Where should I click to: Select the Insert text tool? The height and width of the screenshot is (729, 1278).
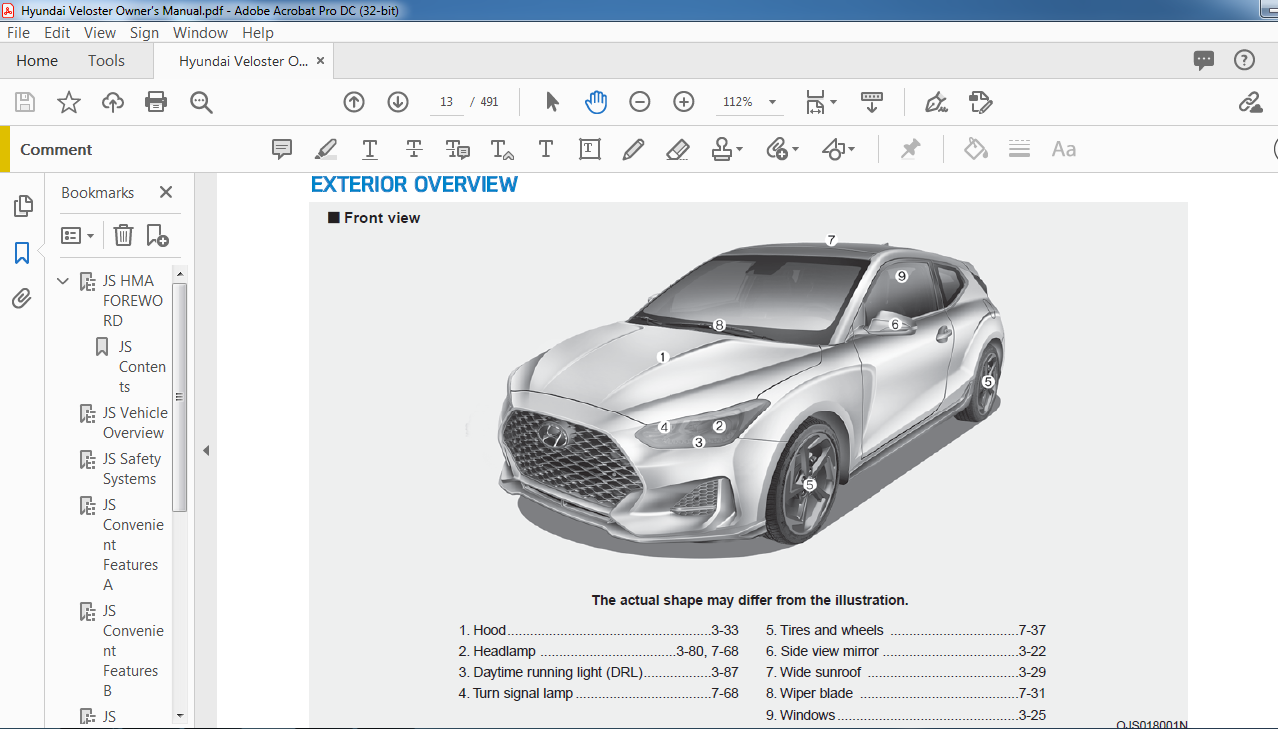tap(502, 149)
